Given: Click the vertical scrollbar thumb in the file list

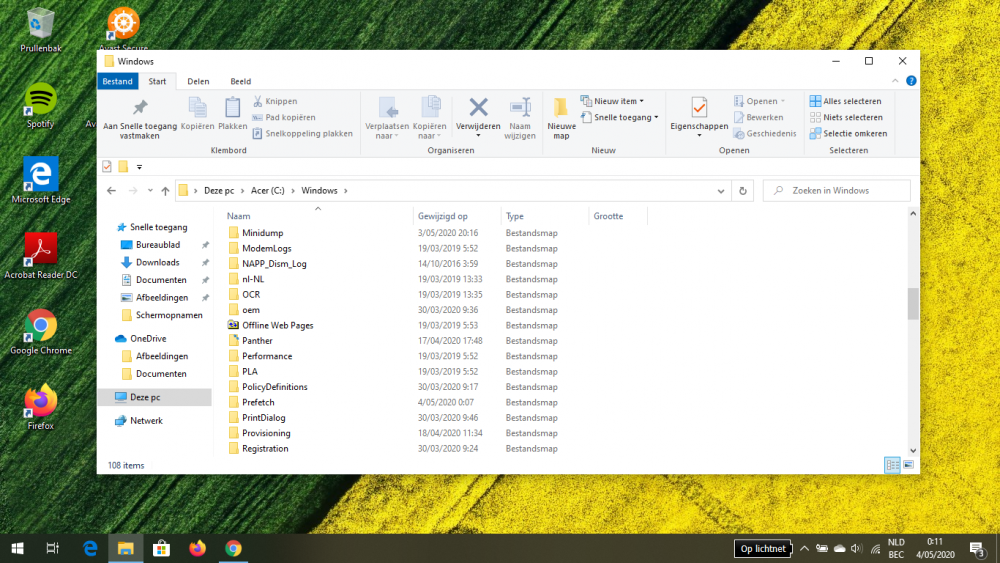Looking at the screenshot, I should (912, 303).
